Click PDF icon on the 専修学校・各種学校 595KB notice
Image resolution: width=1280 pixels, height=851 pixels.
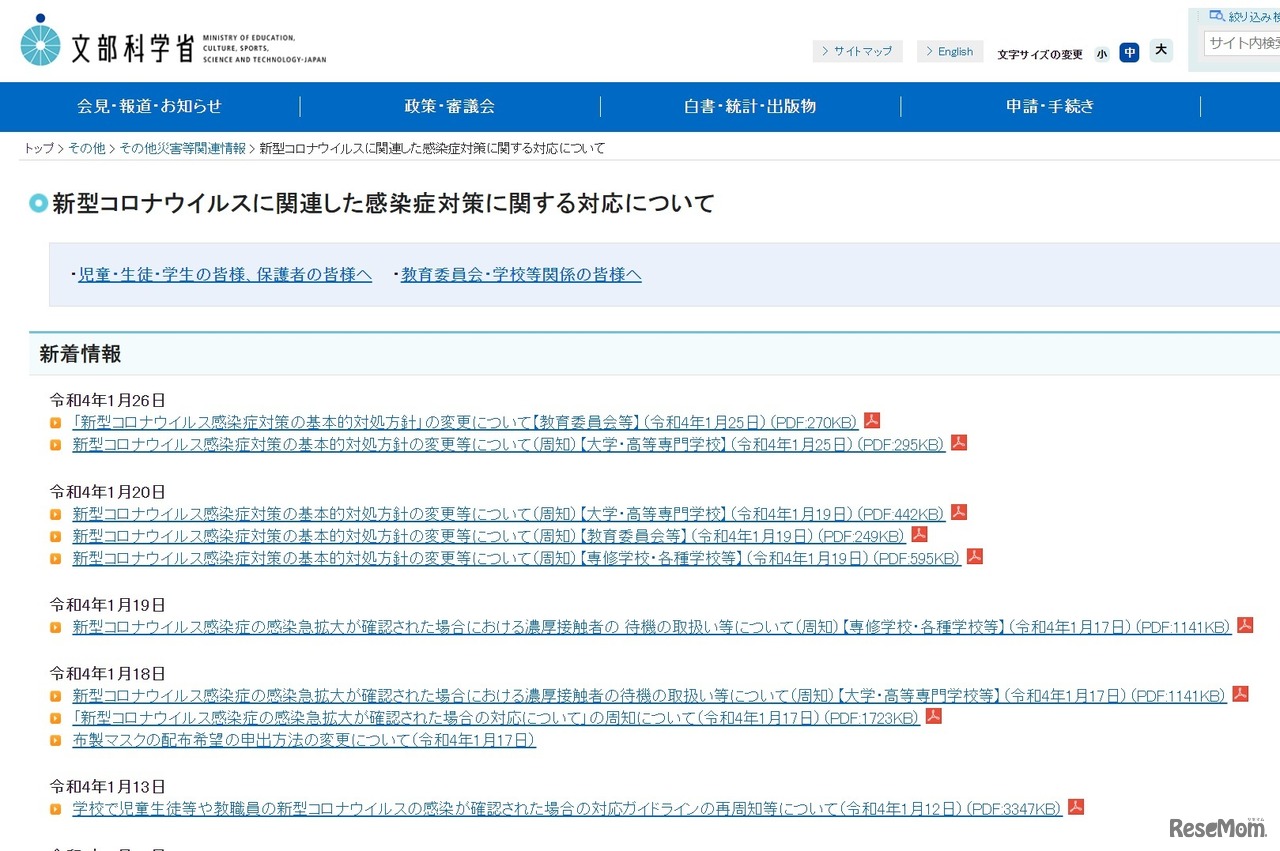[974, 557]
